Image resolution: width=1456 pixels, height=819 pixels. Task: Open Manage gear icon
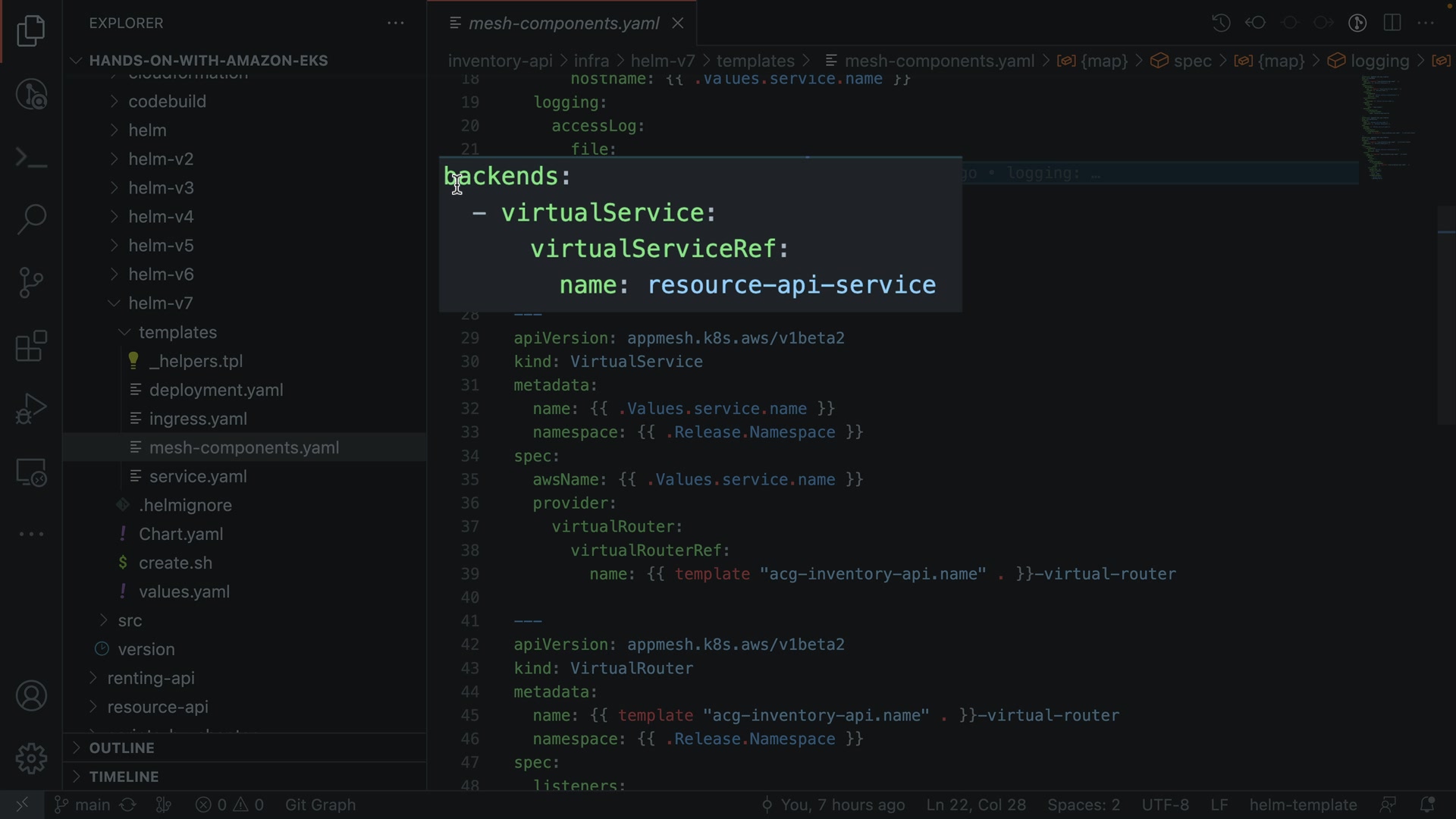31,758
